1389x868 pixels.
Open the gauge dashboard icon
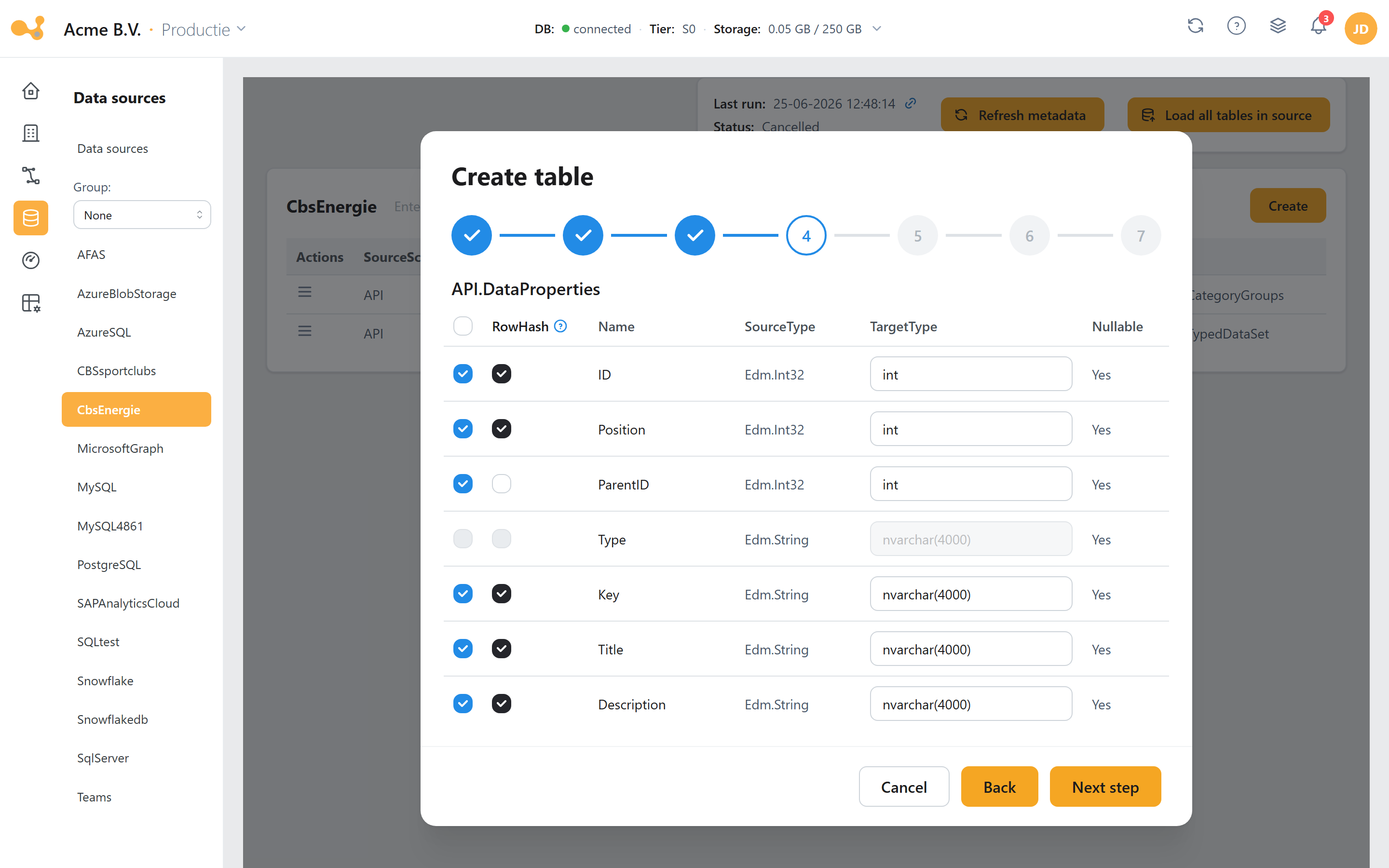pos(30,260)
